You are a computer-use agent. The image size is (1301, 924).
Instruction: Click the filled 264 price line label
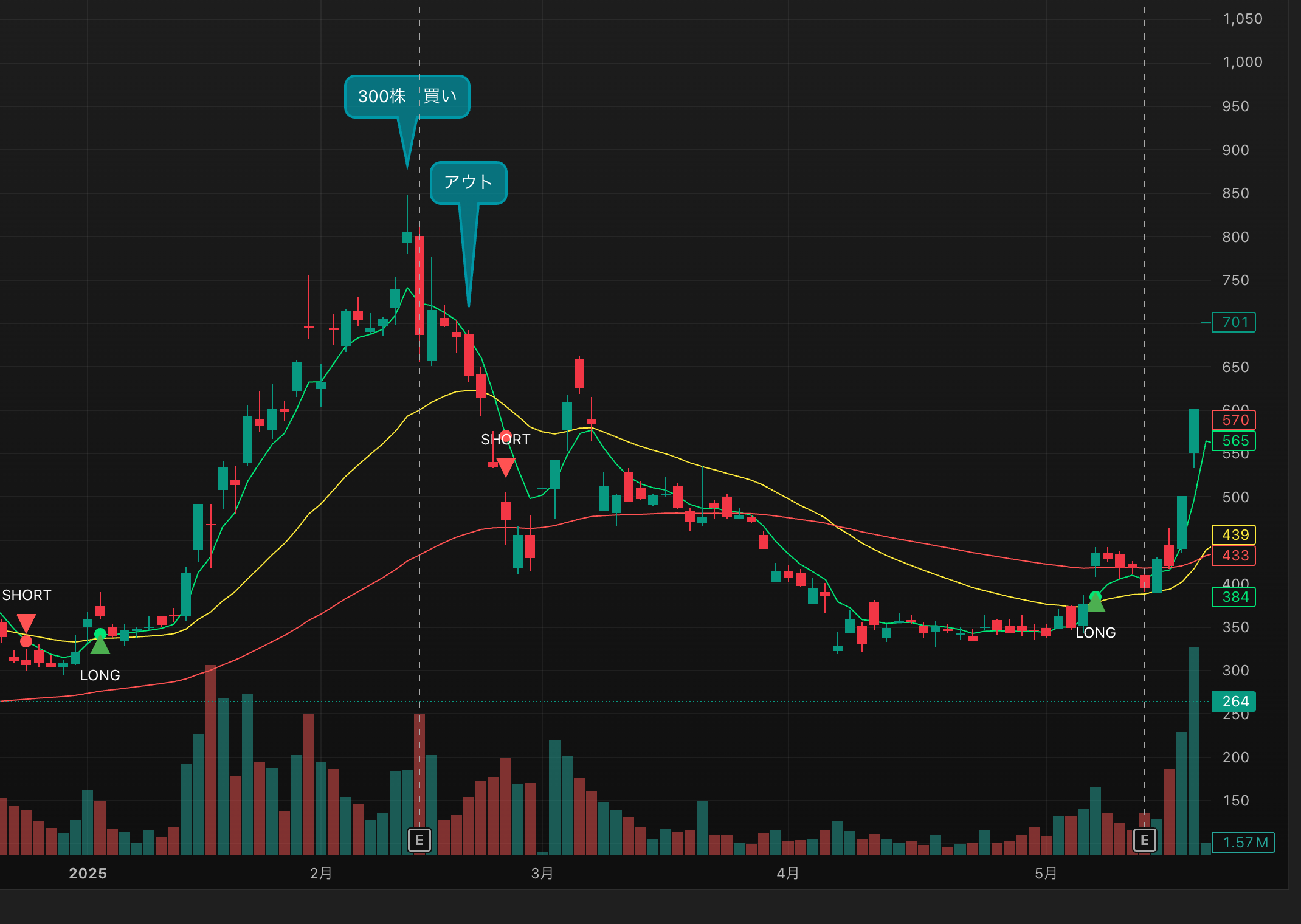click(x=1234, y=702)
